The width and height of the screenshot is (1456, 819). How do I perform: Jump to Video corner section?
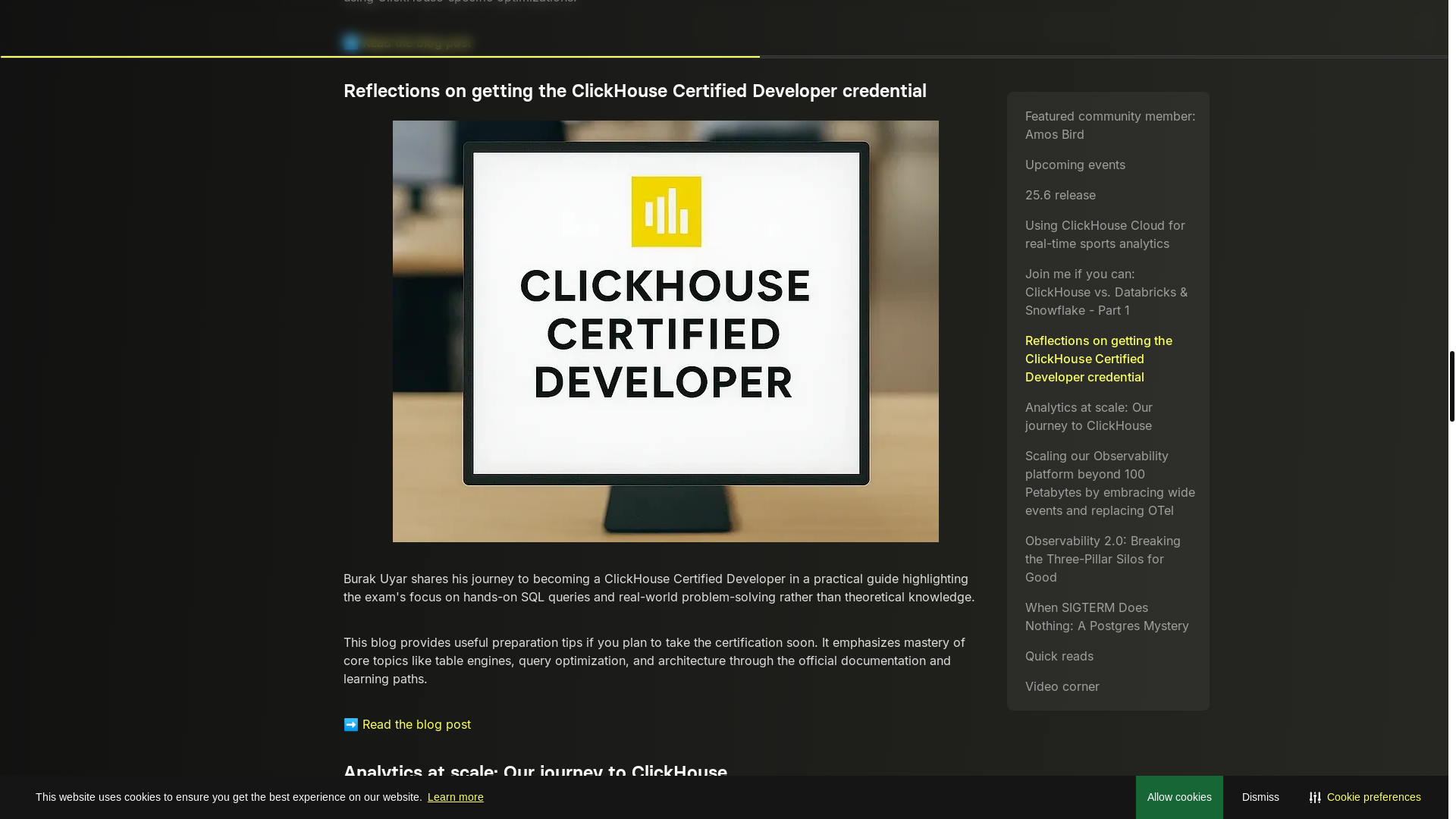[x=1062, y=686]
